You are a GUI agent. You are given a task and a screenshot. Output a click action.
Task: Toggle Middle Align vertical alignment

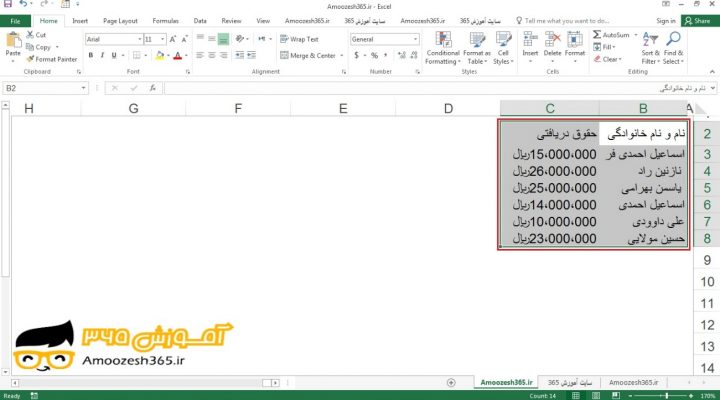(x=212, y=39)
